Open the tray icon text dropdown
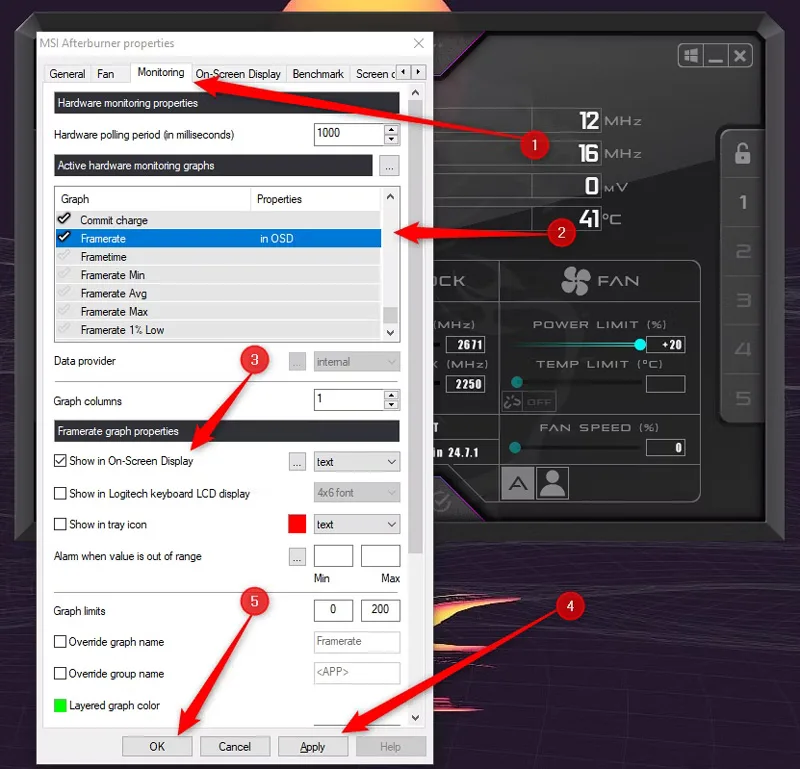The image size is (800, 769). [357, 525]
